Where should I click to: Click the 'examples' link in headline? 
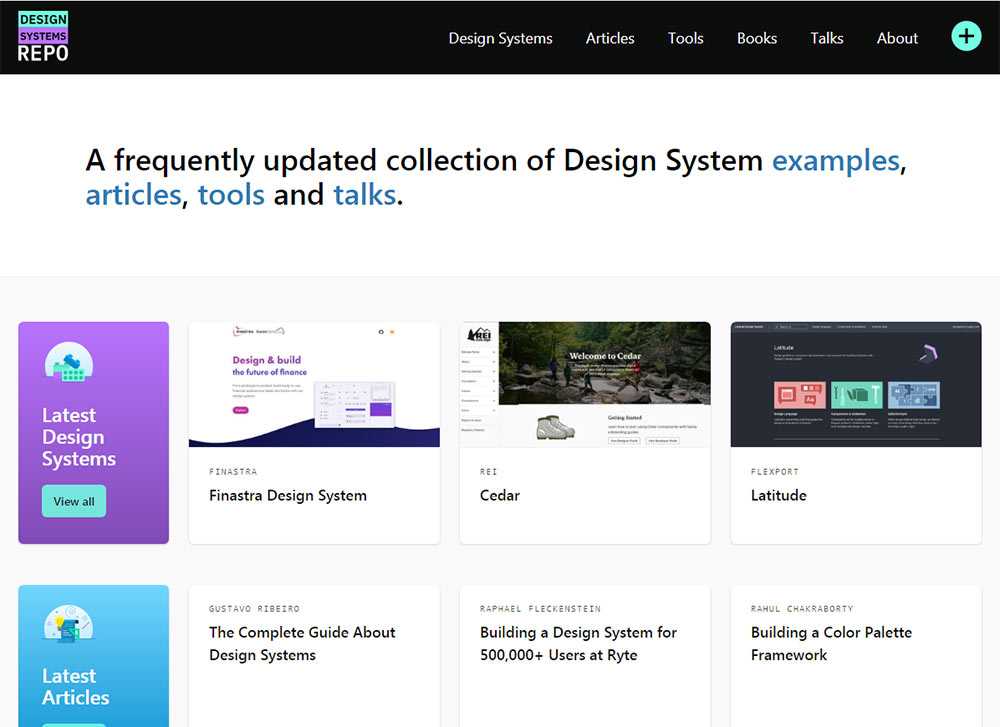(835, 160)
